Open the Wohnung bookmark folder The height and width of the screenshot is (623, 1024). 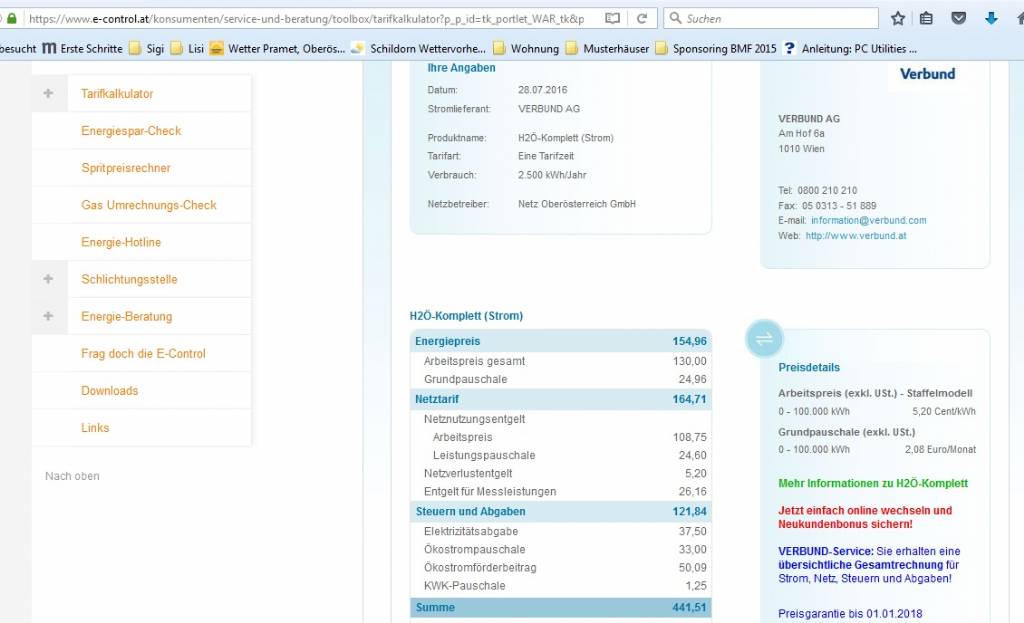click(x=526, y=48)
